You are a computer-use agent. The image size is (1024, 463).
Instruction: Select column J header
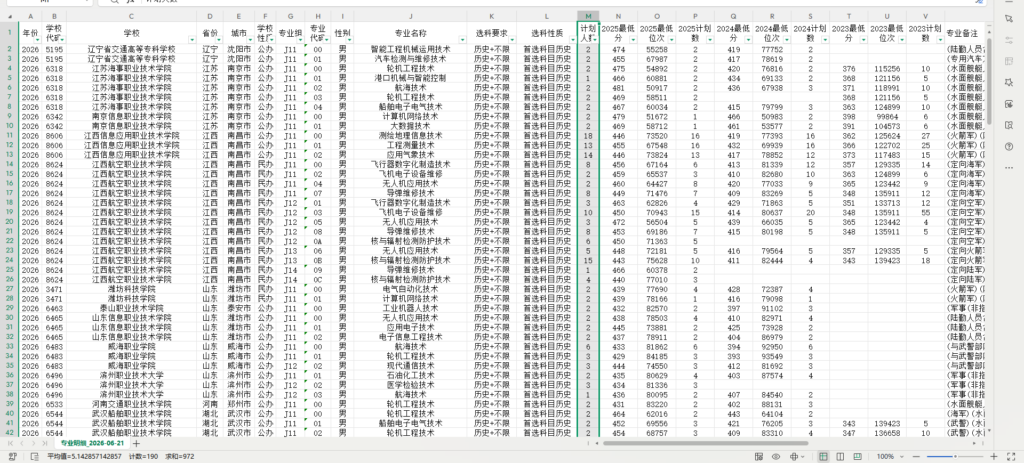coord(410,16)
